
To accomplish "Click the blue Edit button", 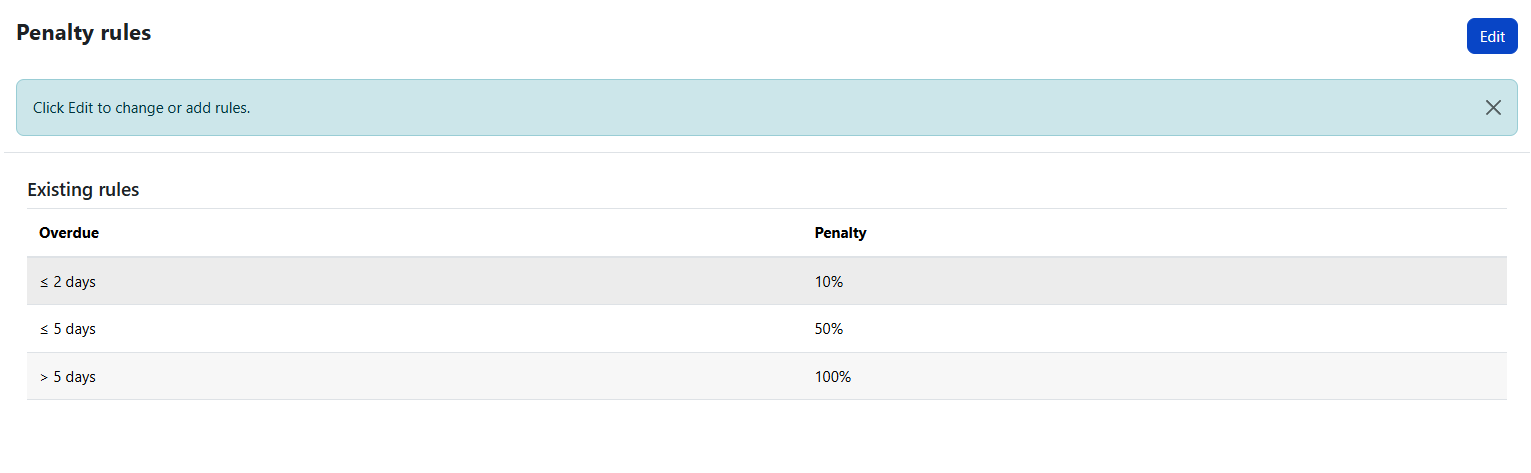I will coord(1492,37).
